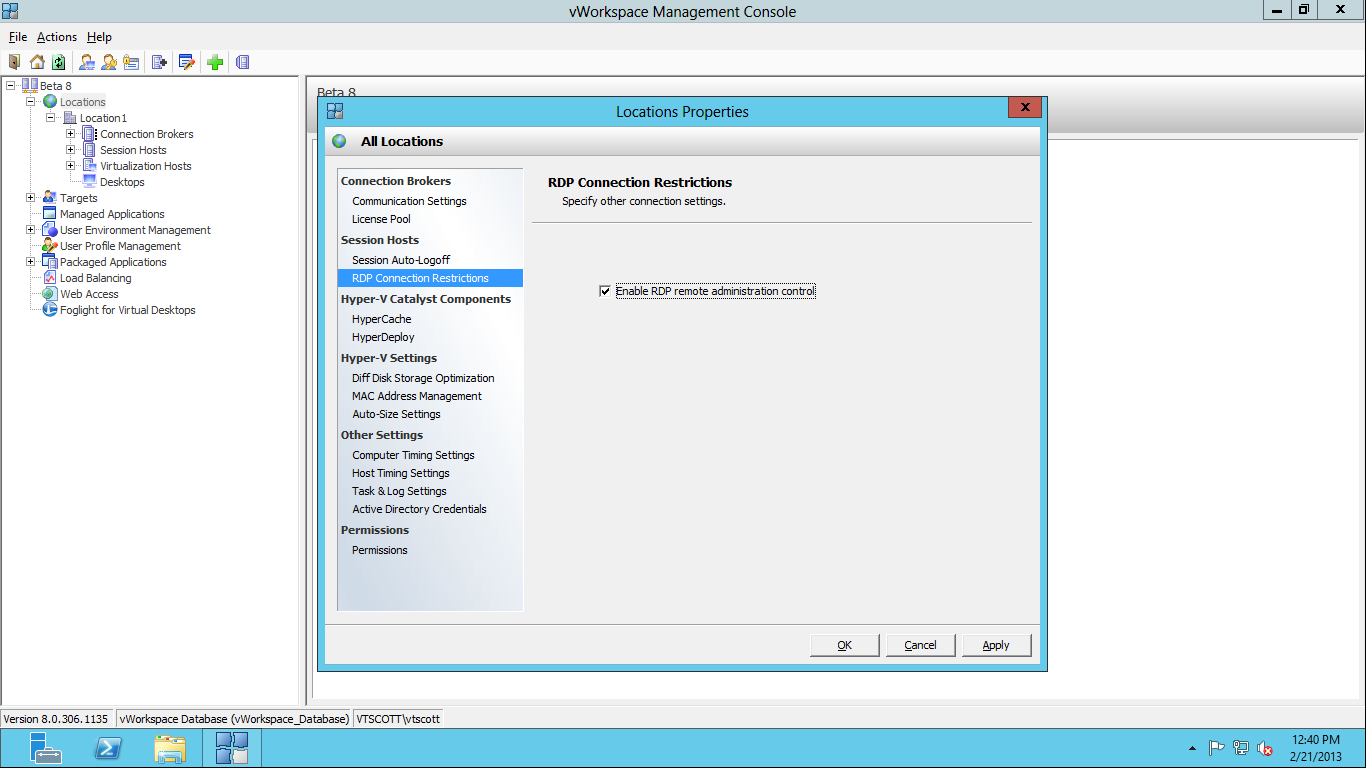
Task: Expand the Virtualization Hosts tree node
Action: pos(71,166)
